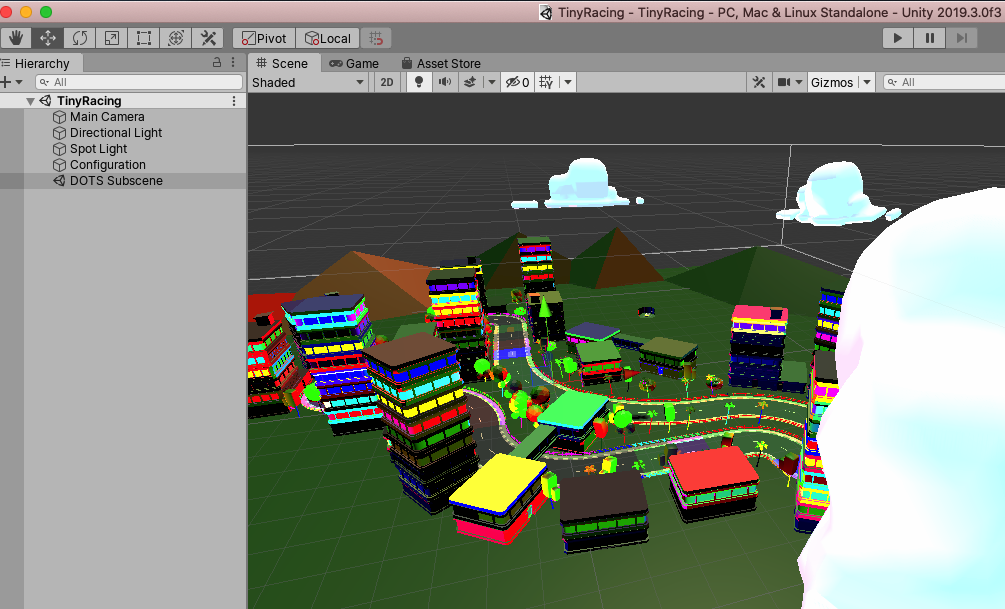Collapse the TinyRacing hierarchy

click(x=30, y=100)
